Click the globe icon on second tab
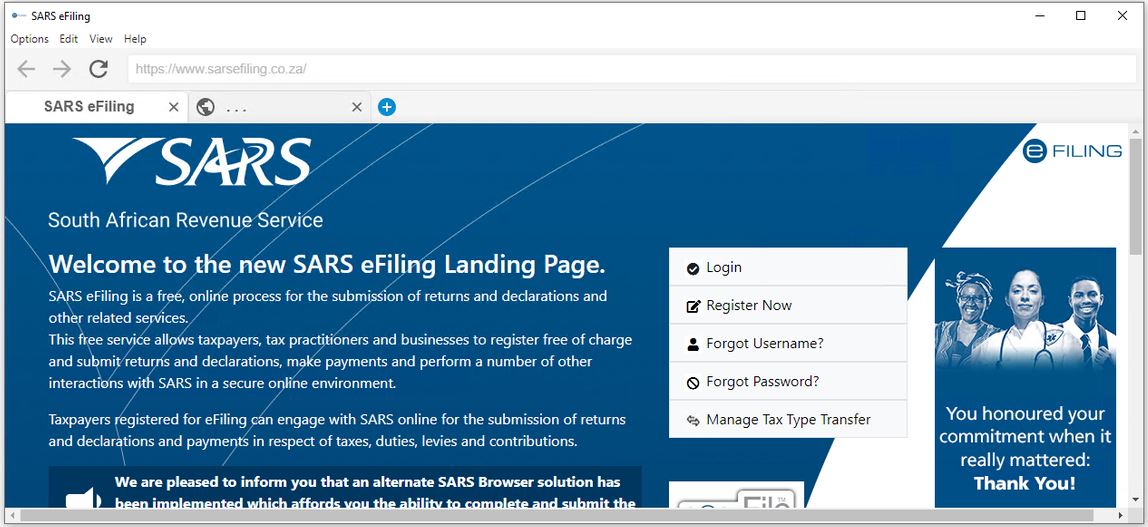Screen dimensions: 1148x527 [206, 108]
